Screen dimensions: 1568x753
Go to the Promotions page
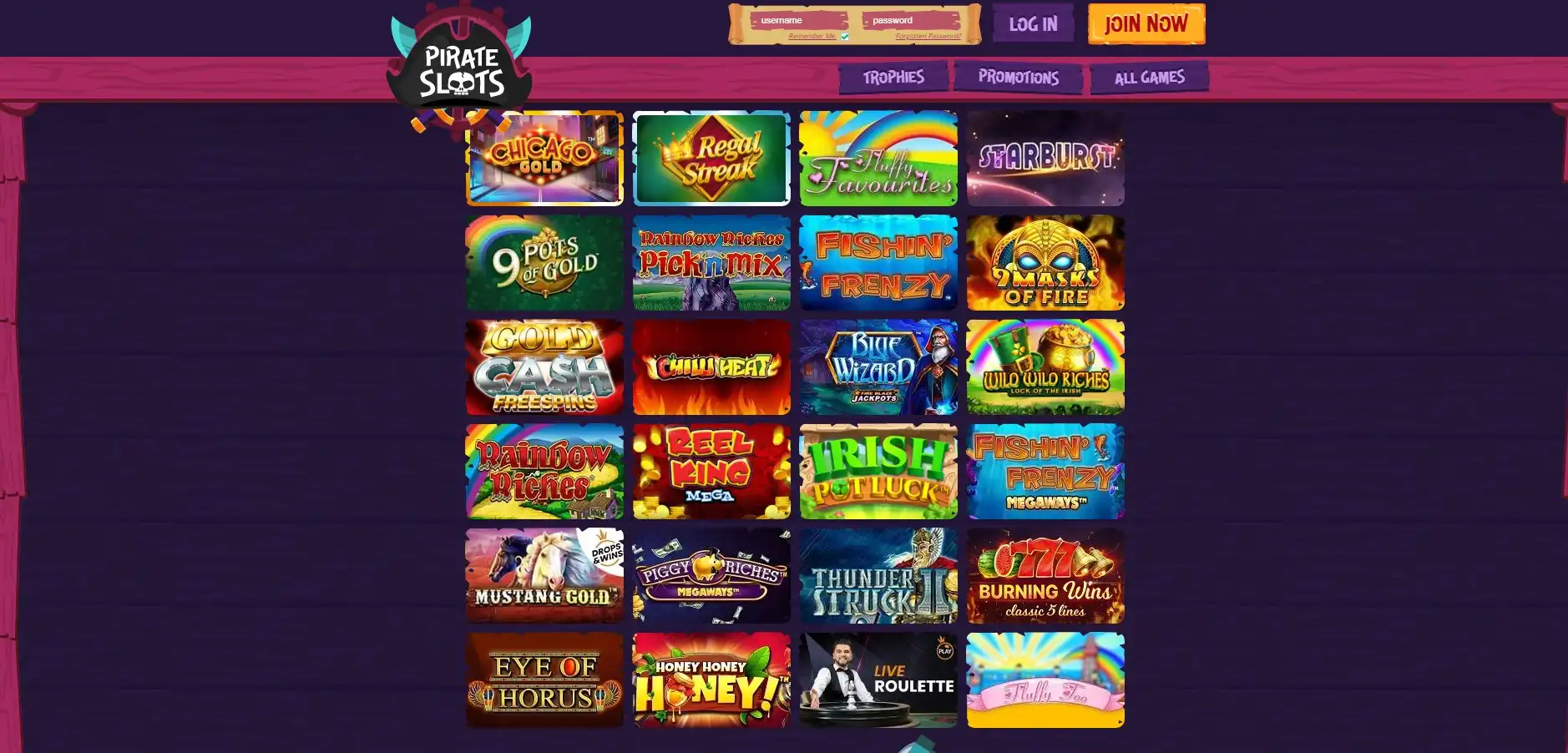pos(1019,78)
